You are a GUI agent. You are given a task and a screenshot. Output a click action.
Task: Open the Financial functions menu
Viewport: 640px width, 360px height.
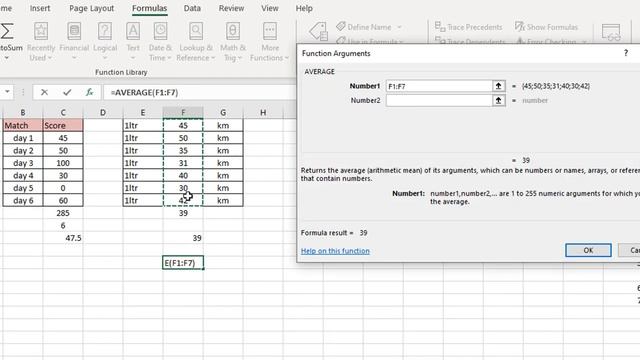click(x=74, y=42)
